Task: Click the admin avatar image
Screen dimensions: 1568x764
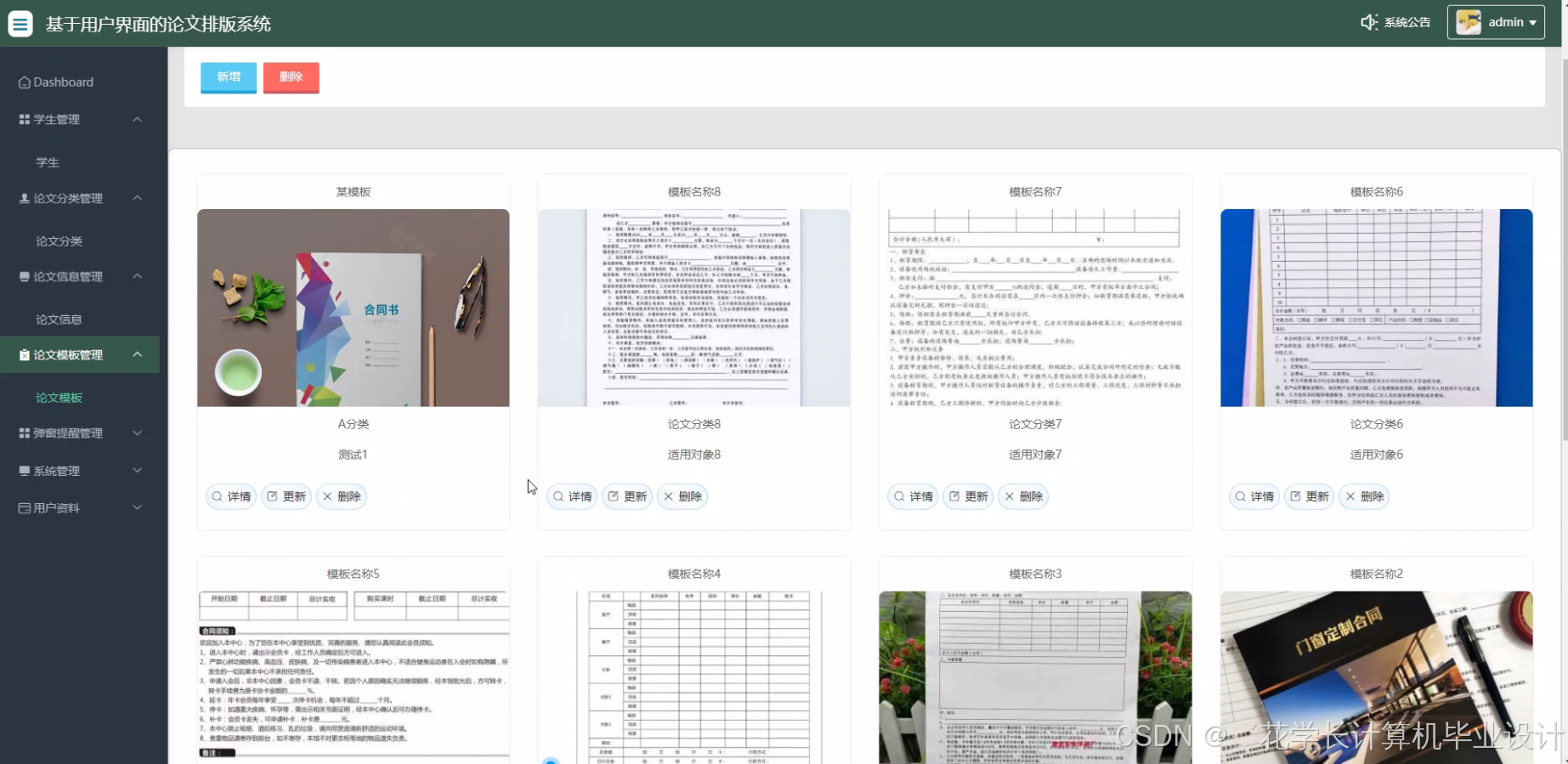Action: click(1469, 22)
